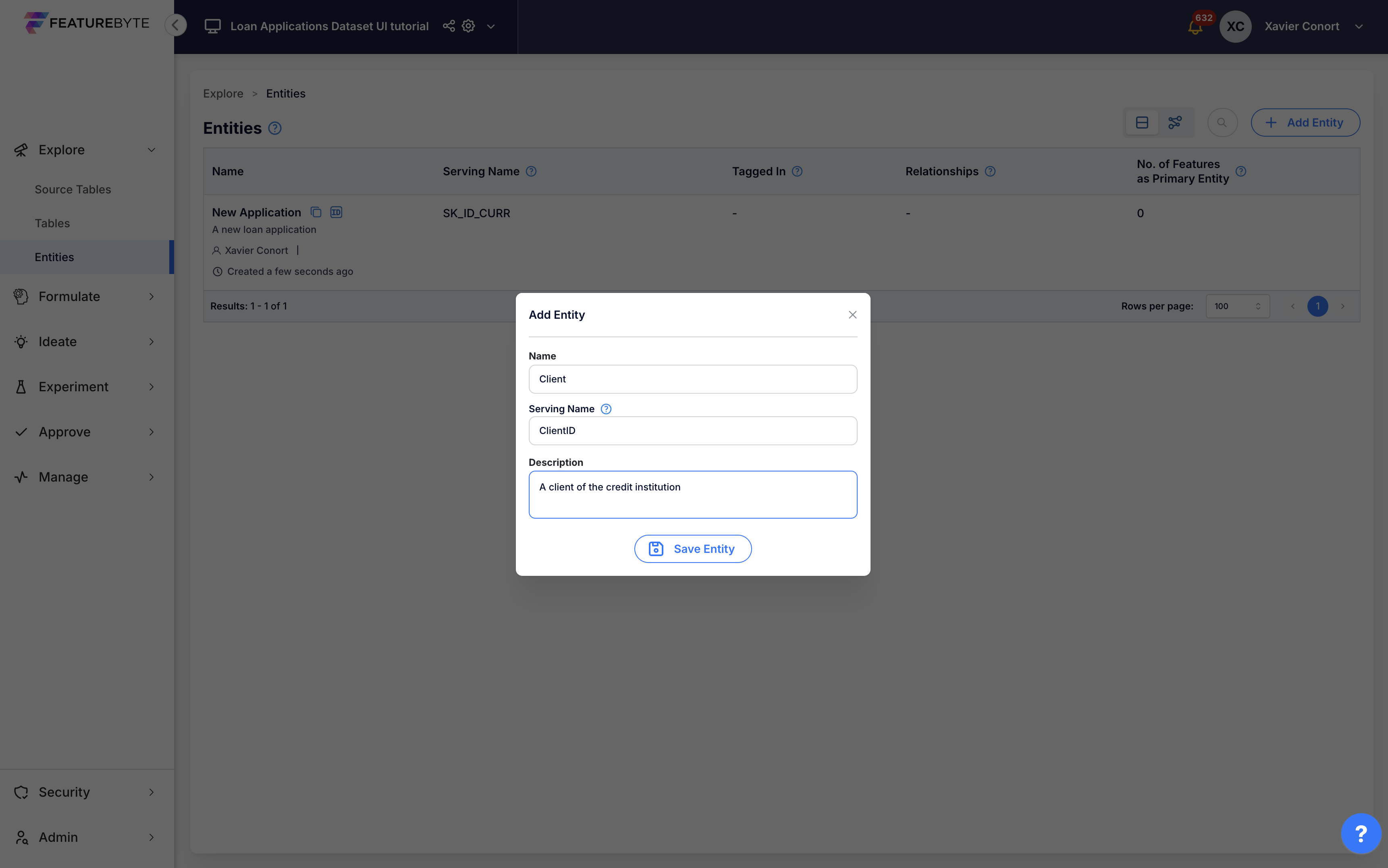
Task: Expand the Admin sidebar section
Action: [x=151, y=837]
